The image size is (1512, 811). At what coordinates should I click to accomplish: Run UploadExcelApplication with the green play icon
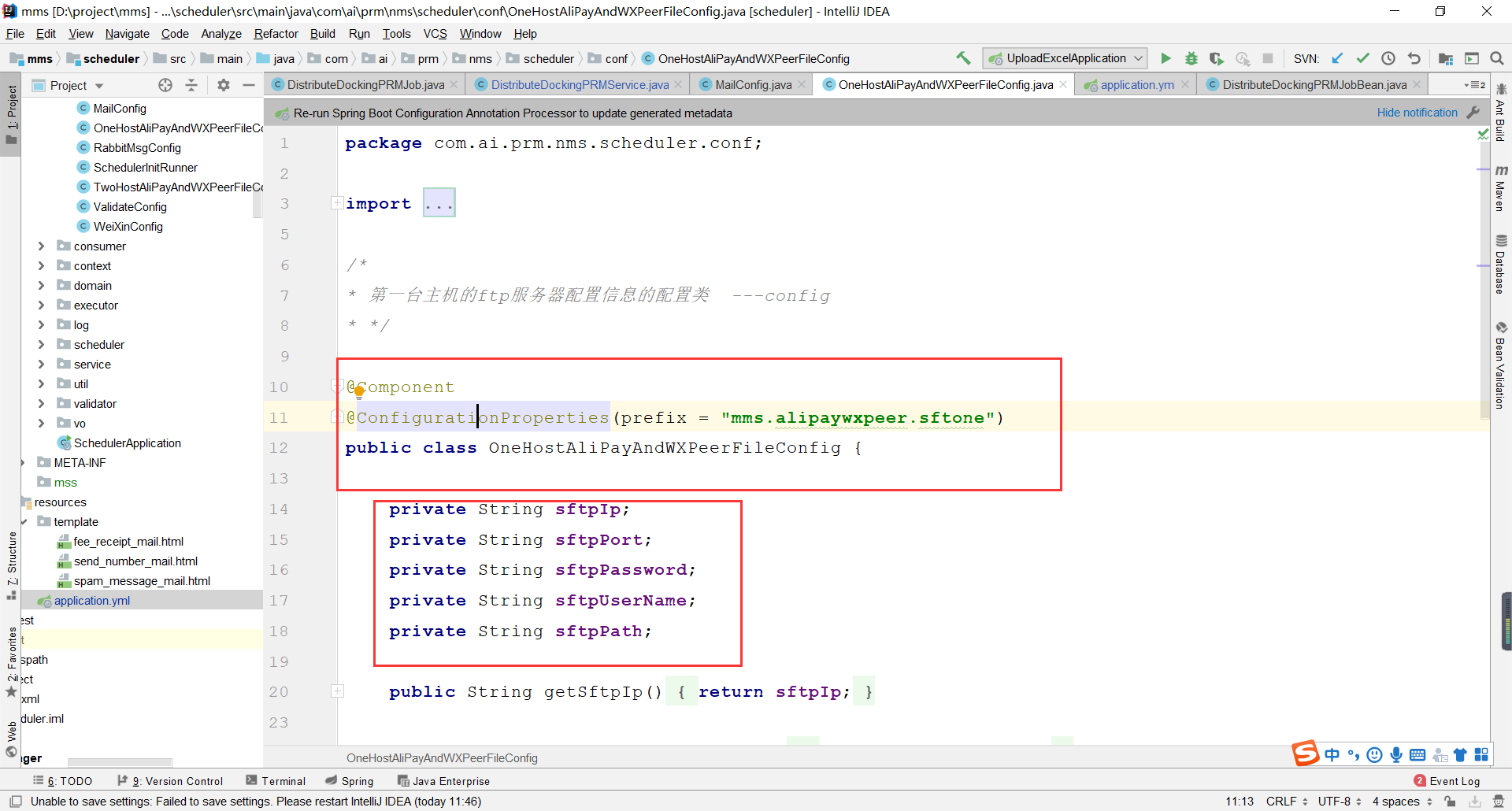pos(1165,58)
